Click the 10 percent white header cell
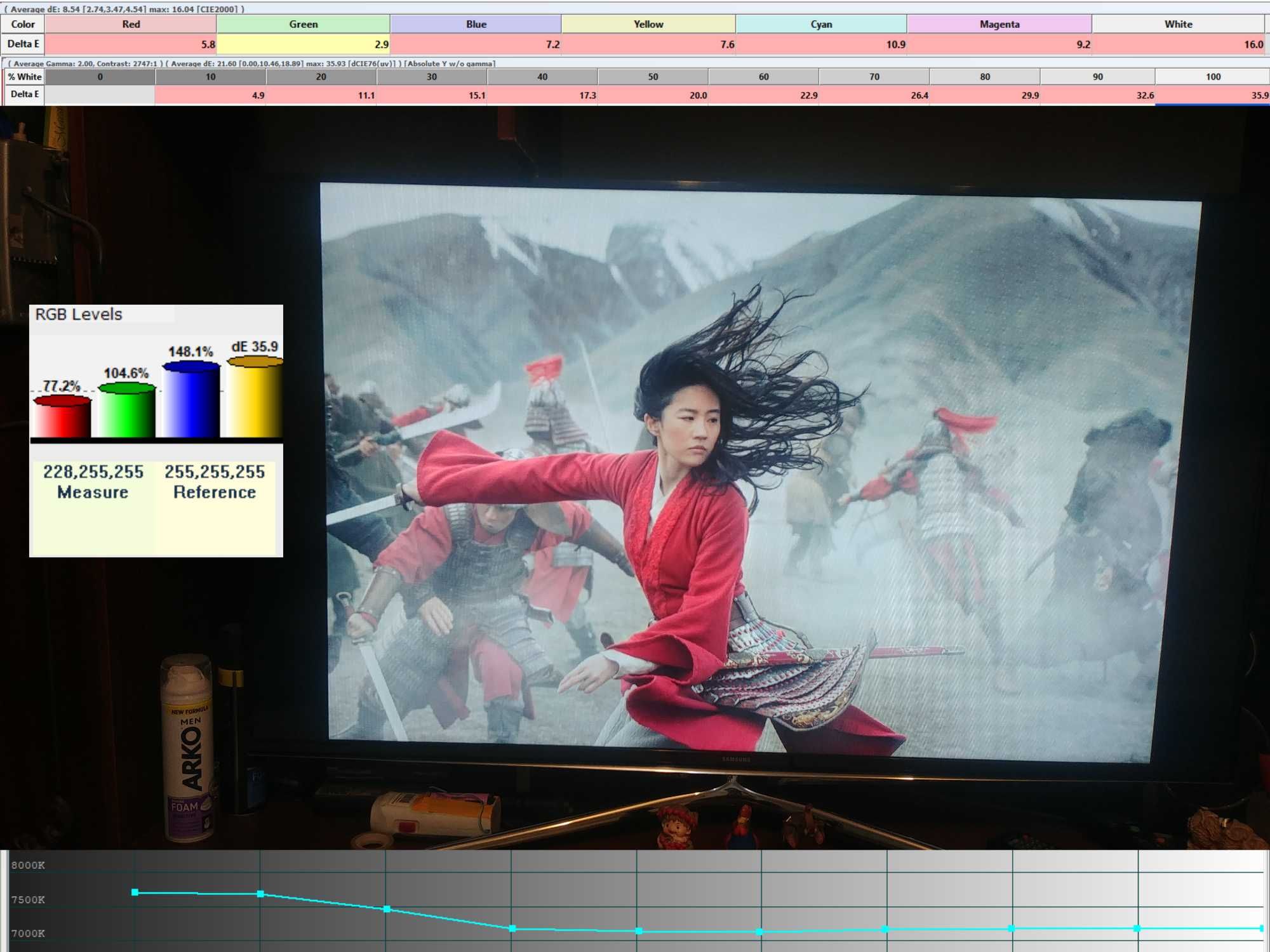1270x952 pixels. tap(211, 77)
